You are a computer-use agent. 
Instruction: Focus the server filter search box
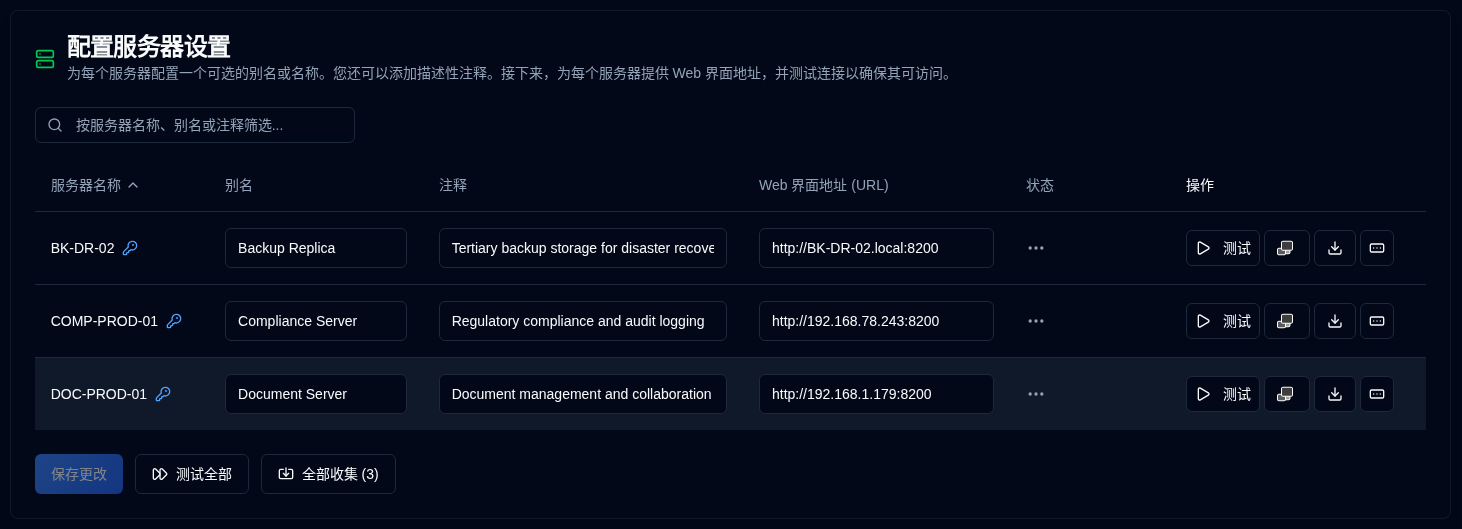click(x=195, y=125)
